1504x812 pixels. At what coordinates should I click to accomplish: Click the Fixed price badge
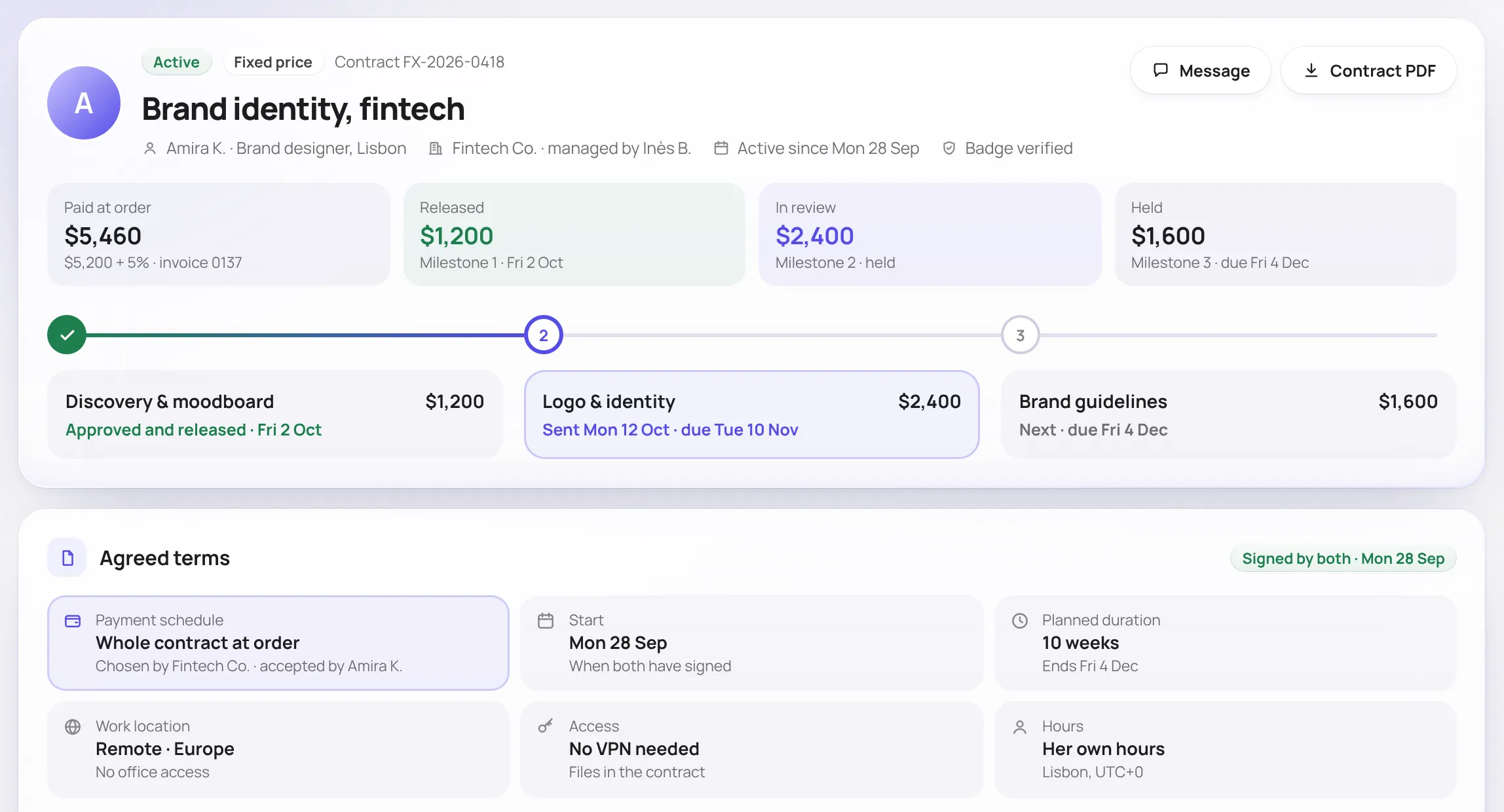[x=273, y=62]
